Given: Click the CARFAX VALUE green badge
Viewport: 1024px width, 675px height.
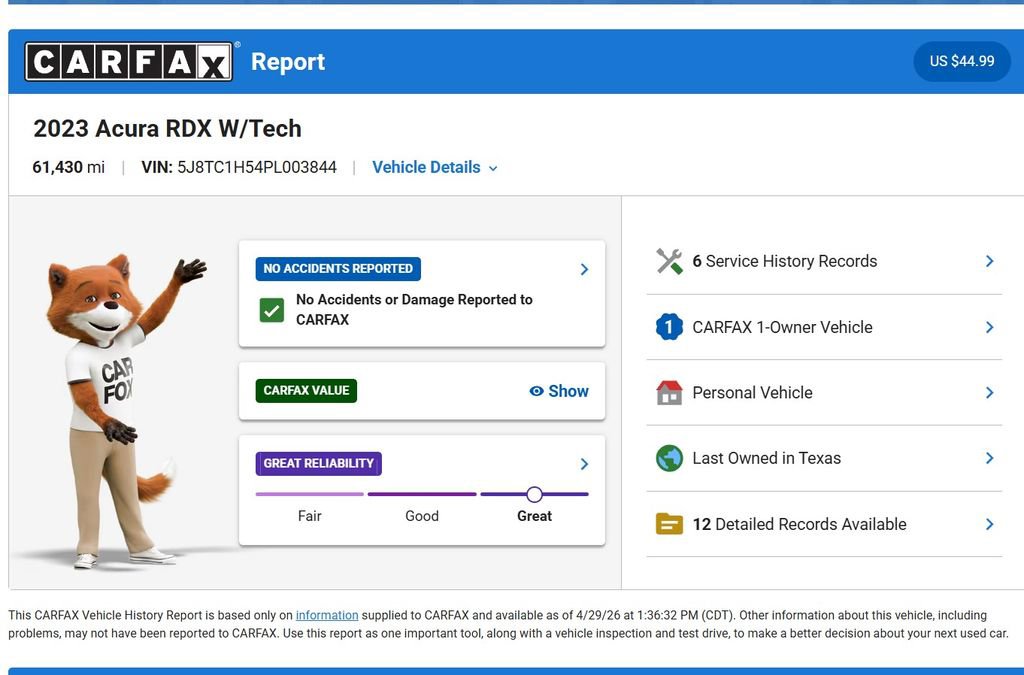Looking at the screenshot, I should (306, 391).
